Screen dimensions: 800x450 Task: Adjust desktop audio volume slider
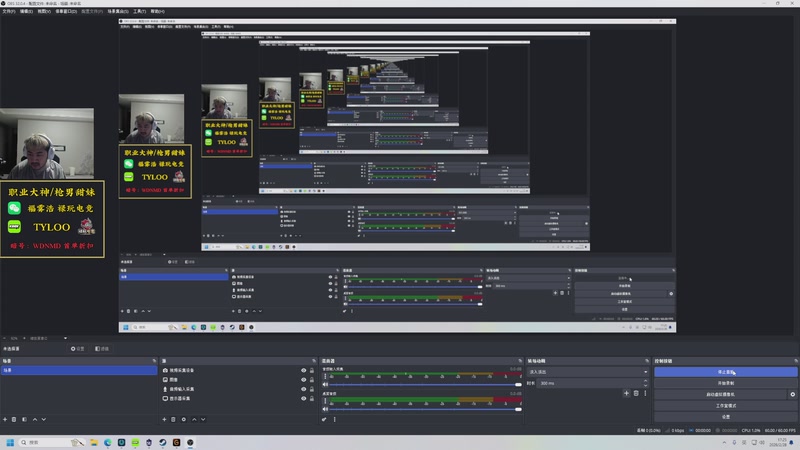tap(426, 409)
